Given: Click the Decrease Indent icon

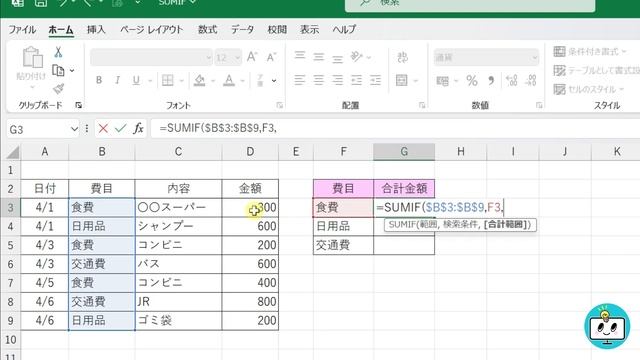Looking at the screenshot, I should (x=356, y=80).
